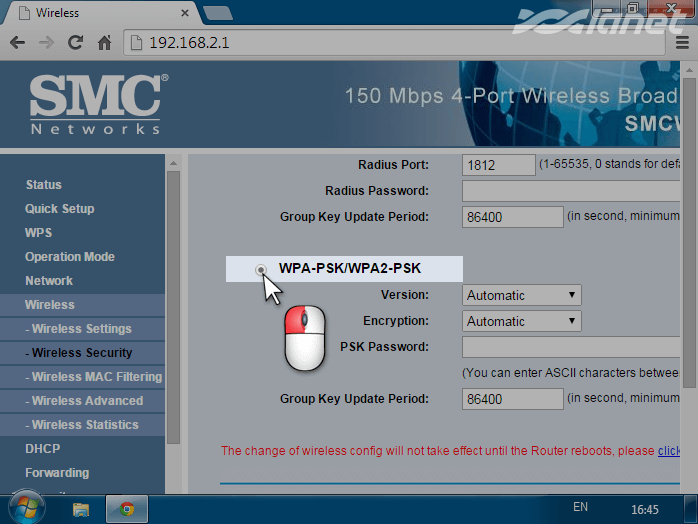Open the Network section
Viewport: 698px width, 524px height.
click(49, 280)
